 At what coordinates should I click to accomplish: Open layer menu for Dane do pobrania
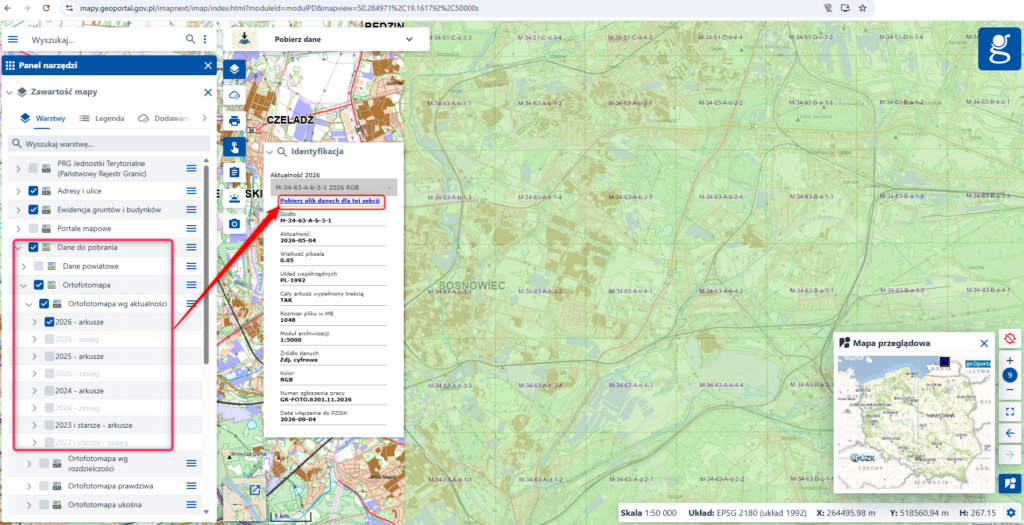[x=191, y=247]
